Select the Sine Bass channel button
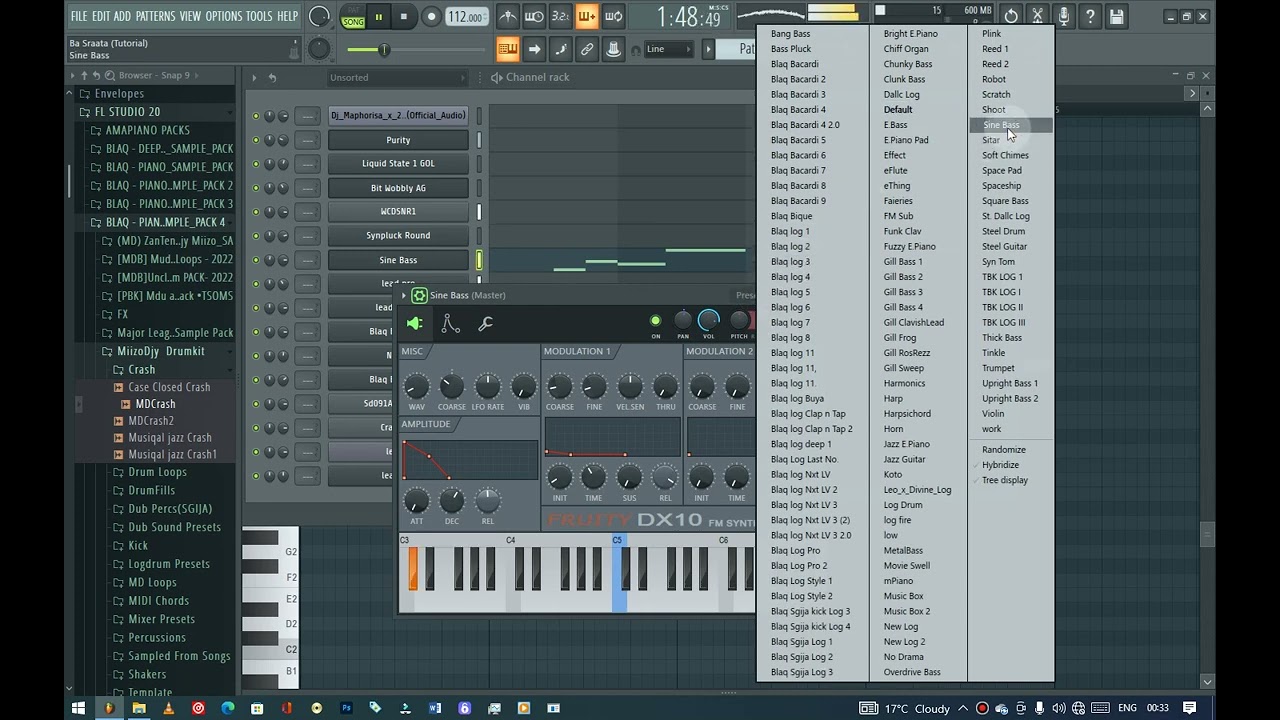Image resolution: width=1280 pixels, height=720 pixels. 398,260
